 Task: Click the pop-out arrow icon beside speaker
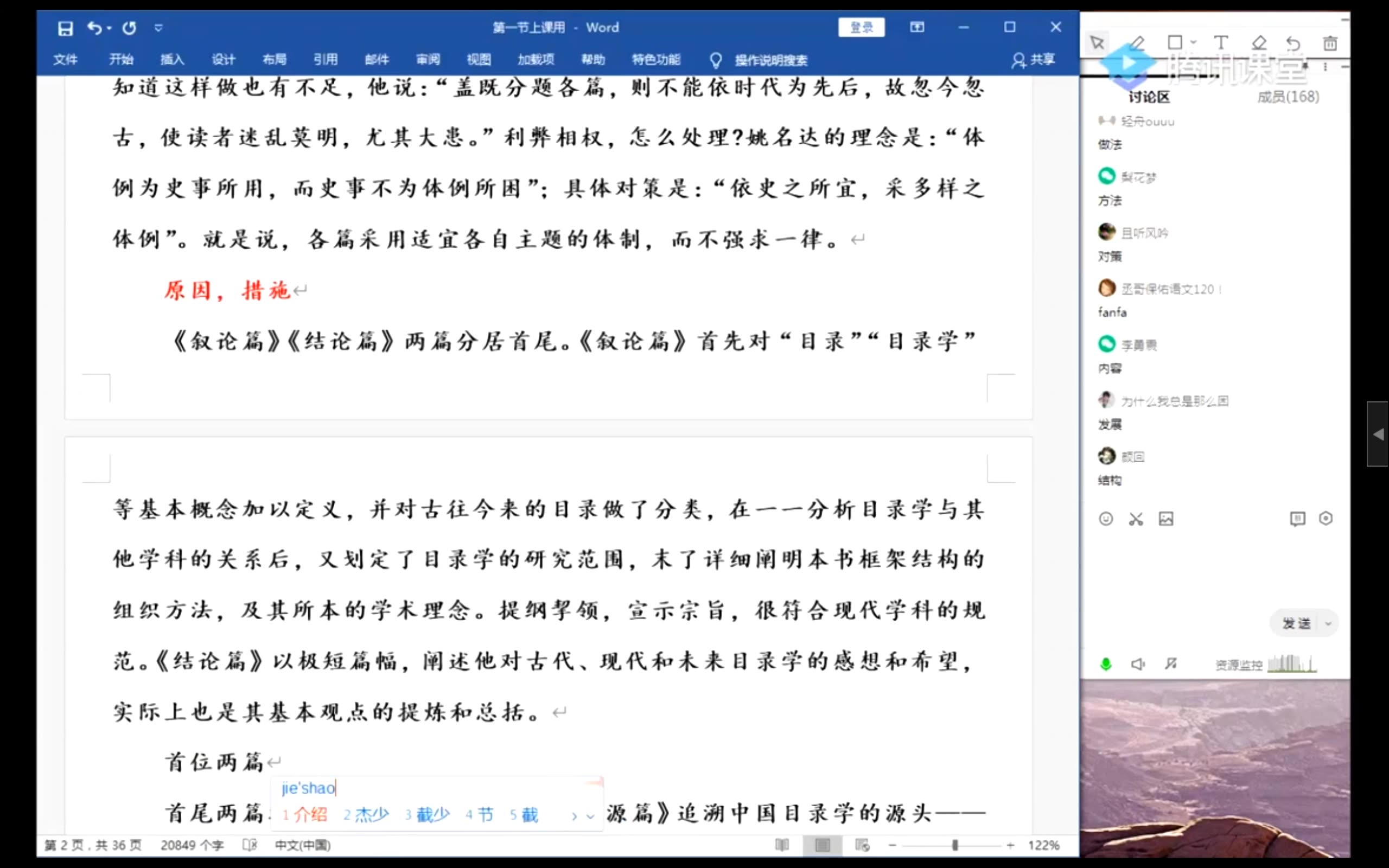pos(1171,663)
